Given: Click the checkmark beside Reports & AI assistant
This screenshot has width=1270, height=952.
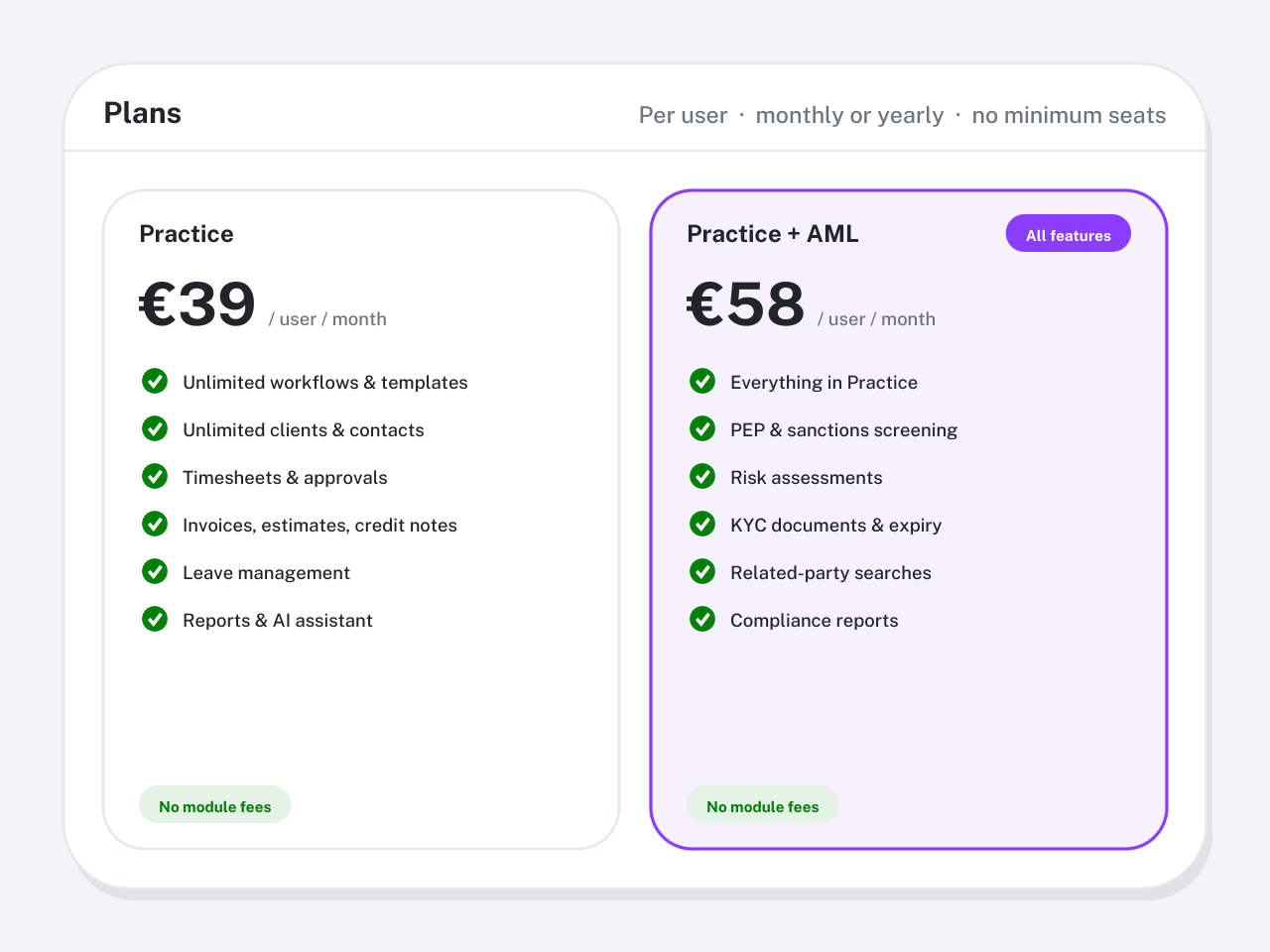Looking at the screenshot, I should coord(155,619).
